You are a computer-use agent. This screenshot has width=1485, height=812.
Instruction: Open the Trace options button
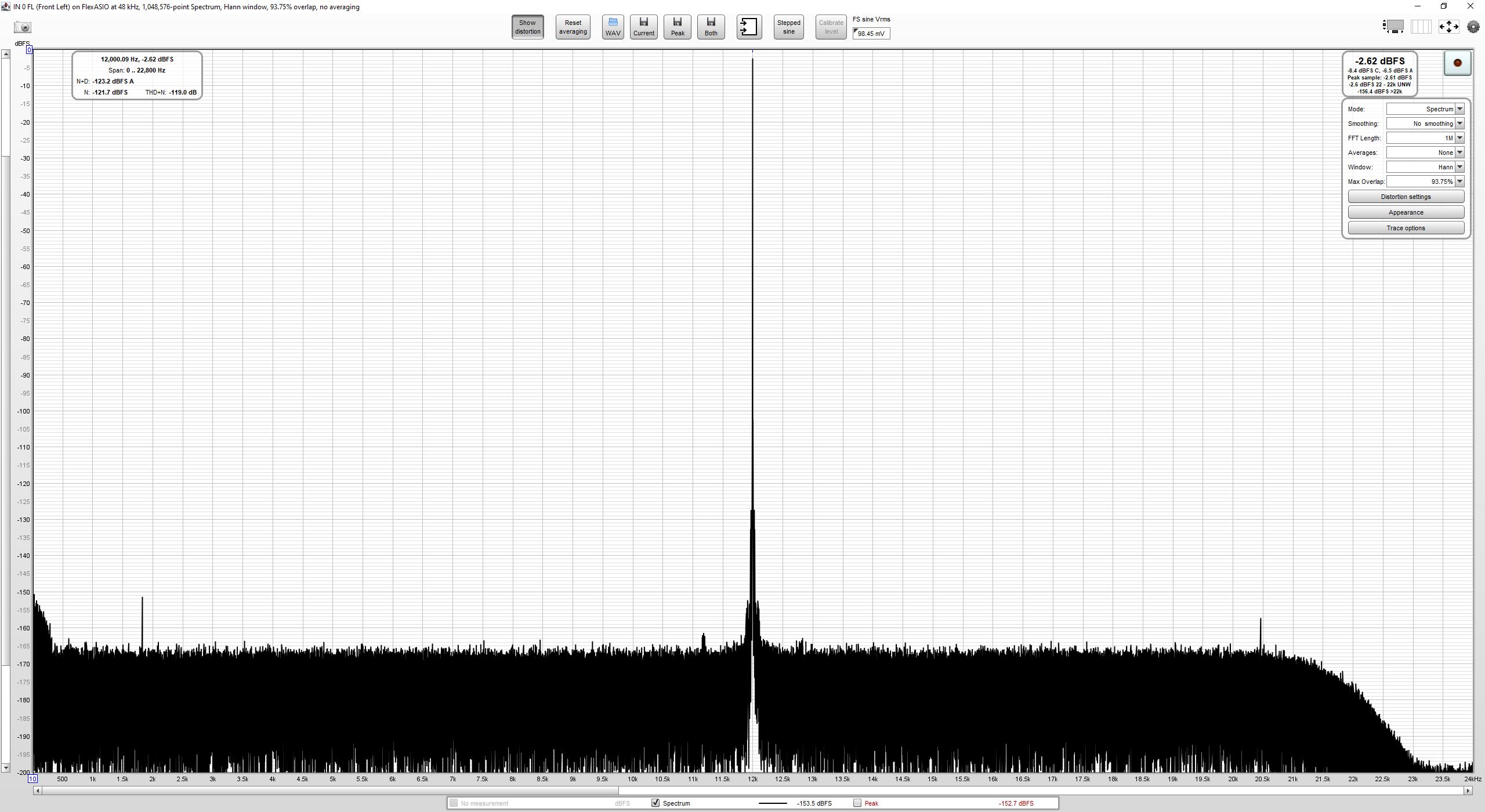coord(1406,228)
